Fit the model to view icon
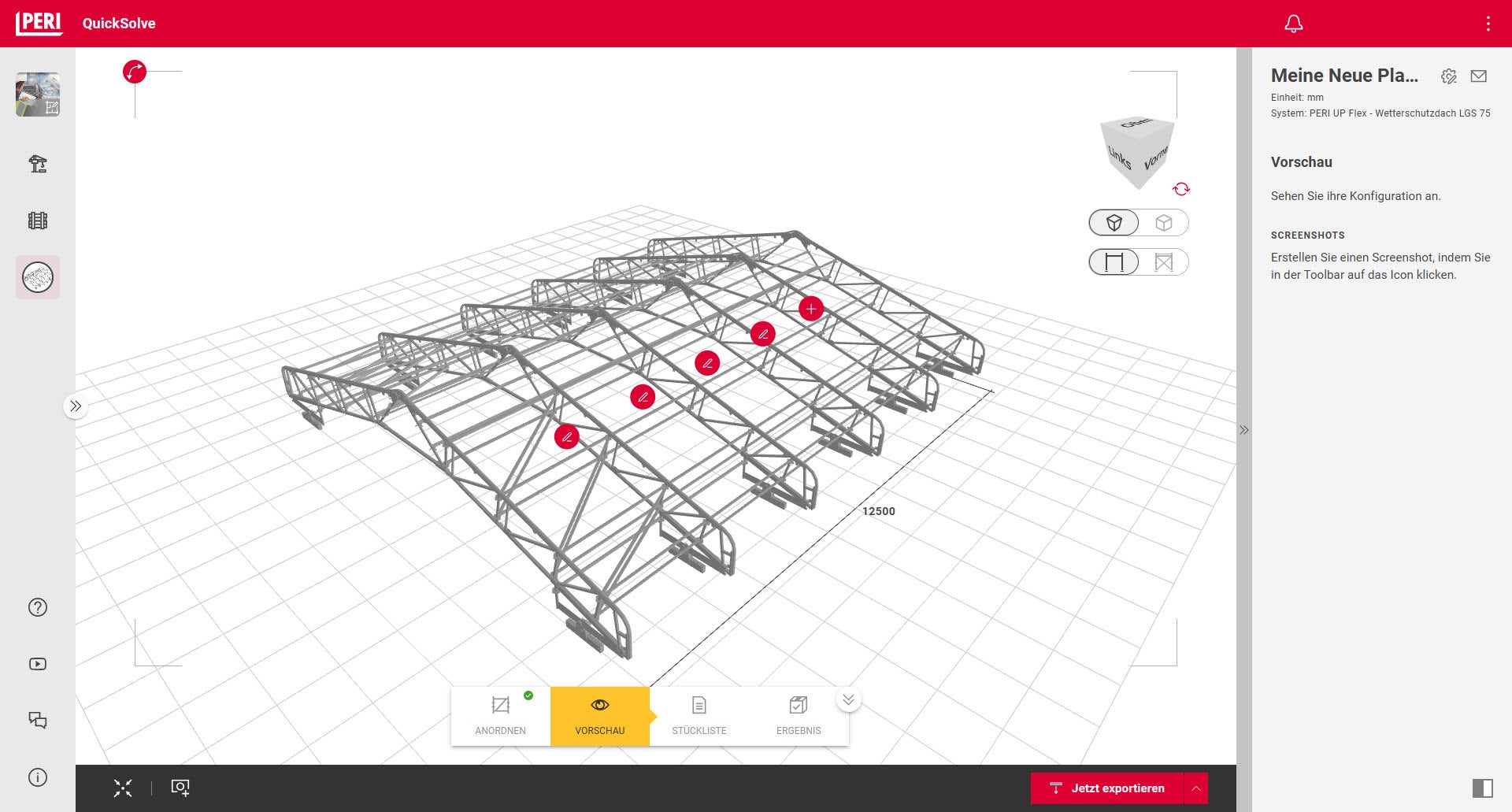1512x812 pixels. [x=123, y=788]
